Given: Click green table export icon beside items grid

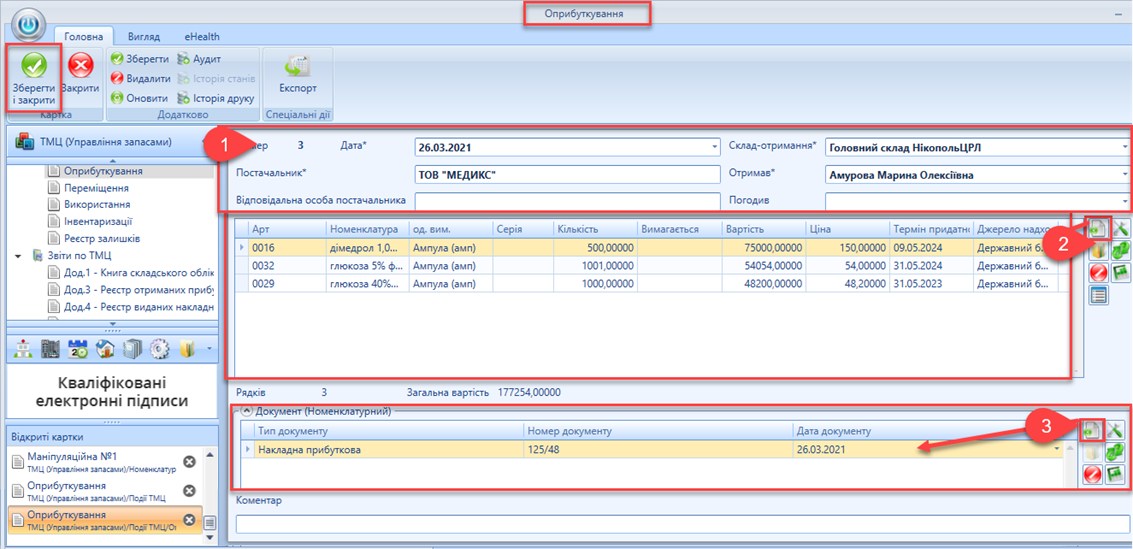Looking at the screenshot, I should (1121, 272).
